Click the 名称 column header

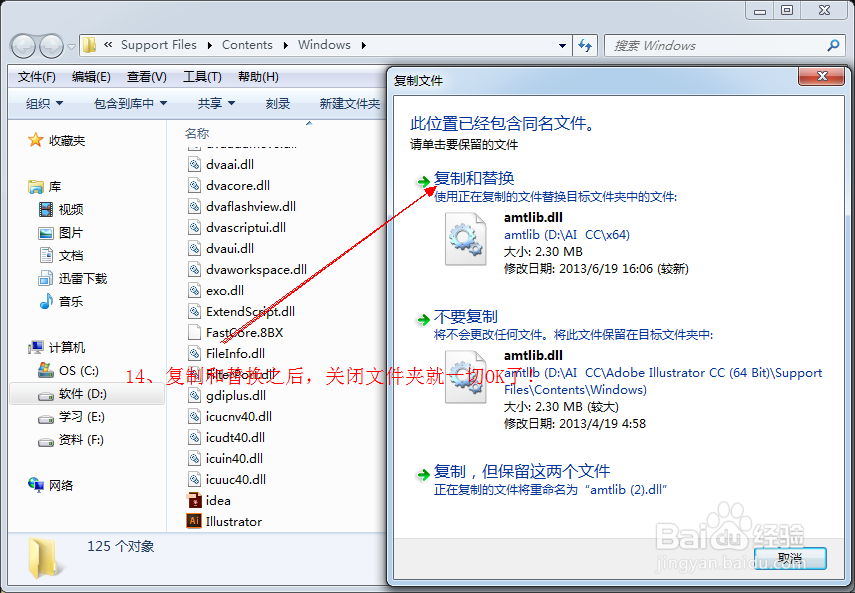(197, 133)
